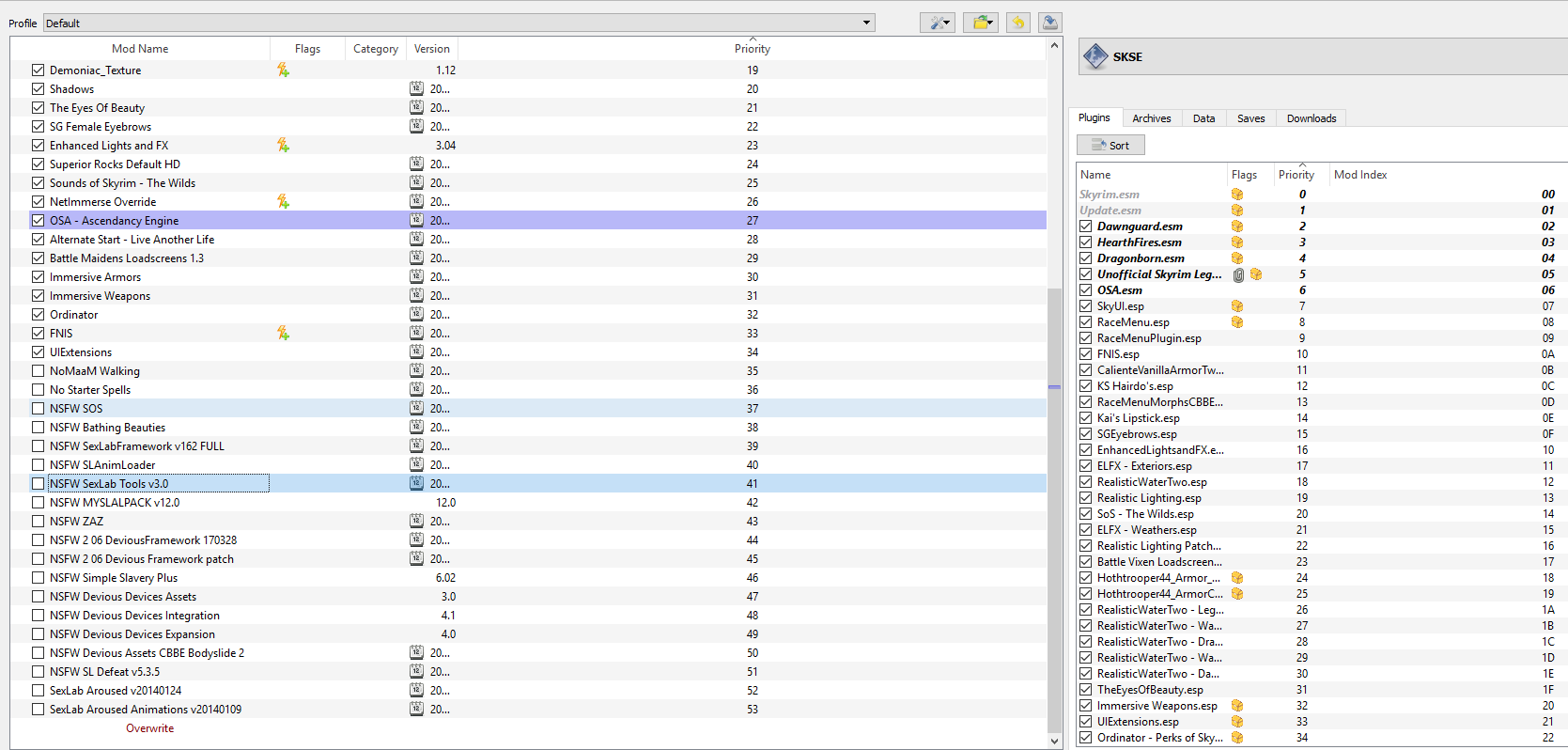Open the Saves tab
This screenshot has width=1568, height=750.
click(1251, 118)
